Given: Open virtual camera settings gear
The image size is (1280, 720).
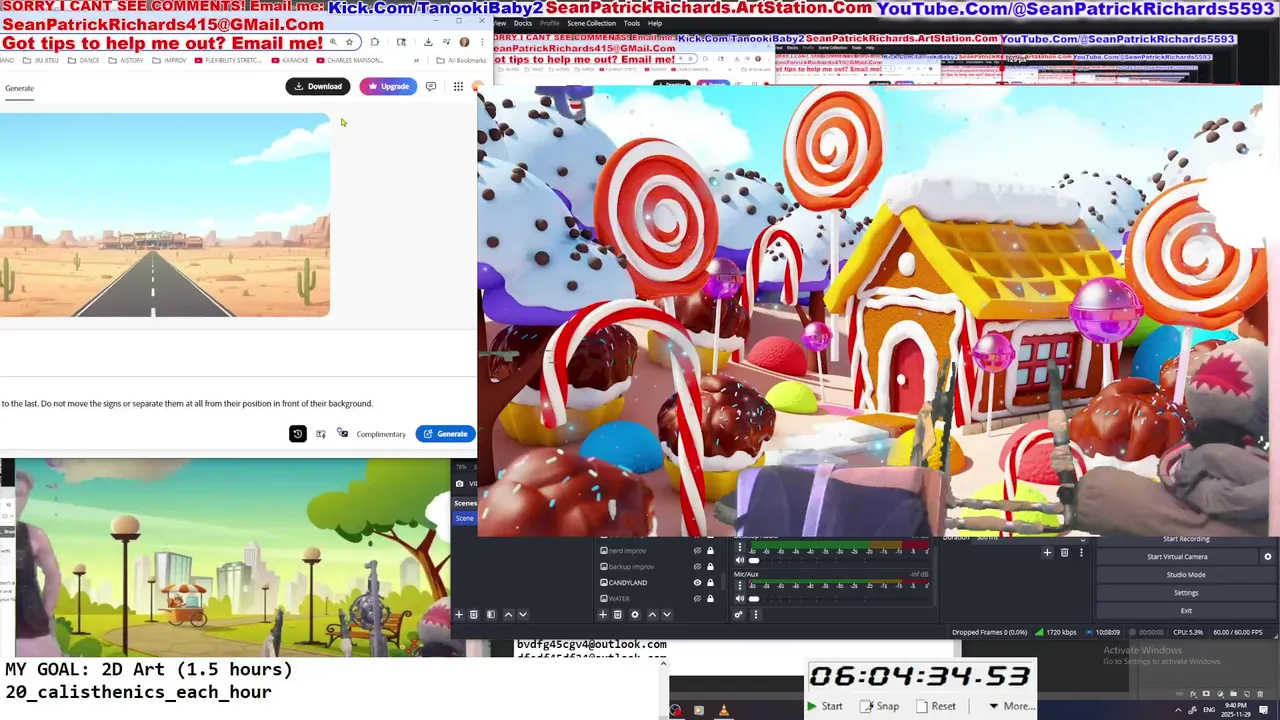Looking at the screenshot, I should (x=1268, y=556).
